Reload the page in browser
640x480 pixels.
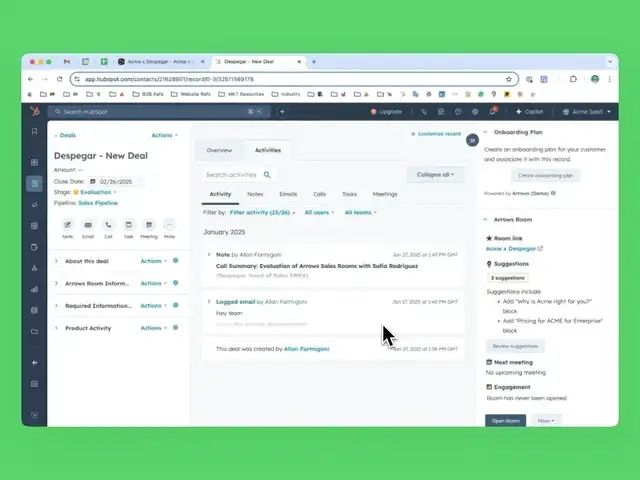60,79
